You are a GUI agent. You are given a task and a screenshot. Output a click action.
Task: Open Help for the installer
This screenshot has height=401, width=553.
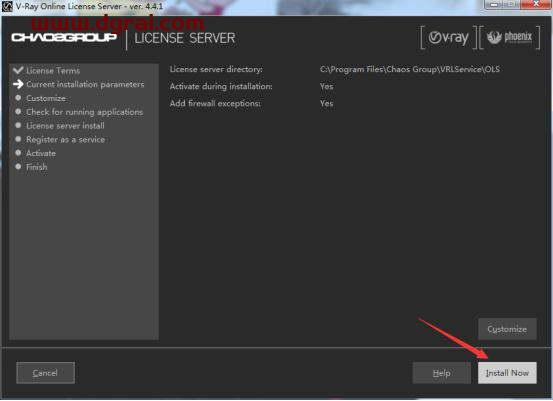pyautogui.click(x=442, y=373)
